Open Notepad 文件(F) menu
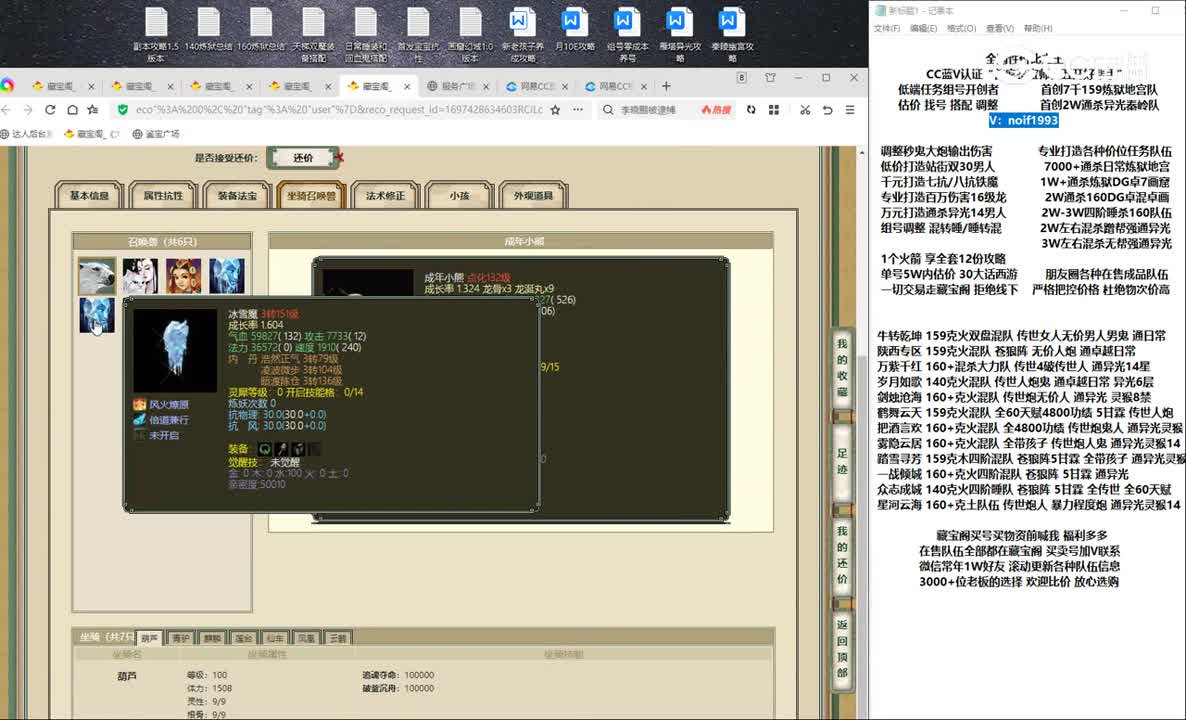 click(x=886, y=28)
